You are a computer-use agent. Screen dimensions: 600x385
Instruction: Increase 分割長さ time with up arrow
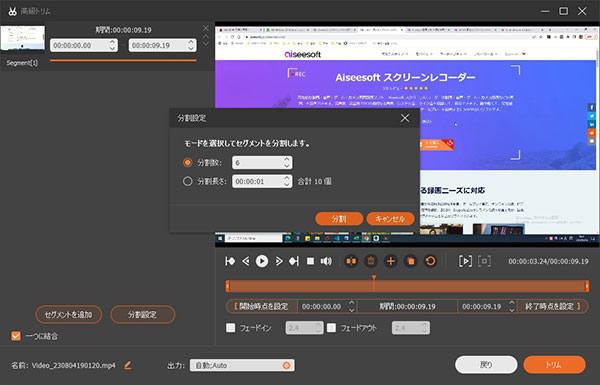(287, 178)
